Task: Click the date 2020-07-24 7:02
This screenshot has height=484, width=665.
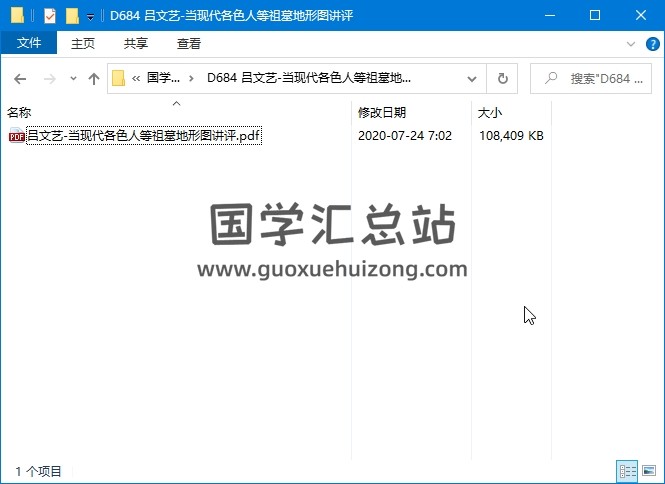Action: [405, 136]
